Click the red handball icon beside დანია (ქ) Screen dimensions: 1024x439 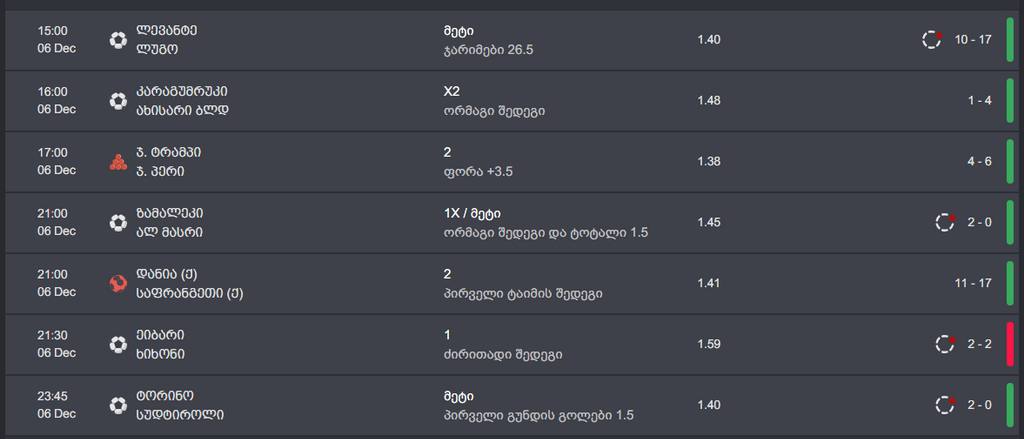tap(119, 284)
